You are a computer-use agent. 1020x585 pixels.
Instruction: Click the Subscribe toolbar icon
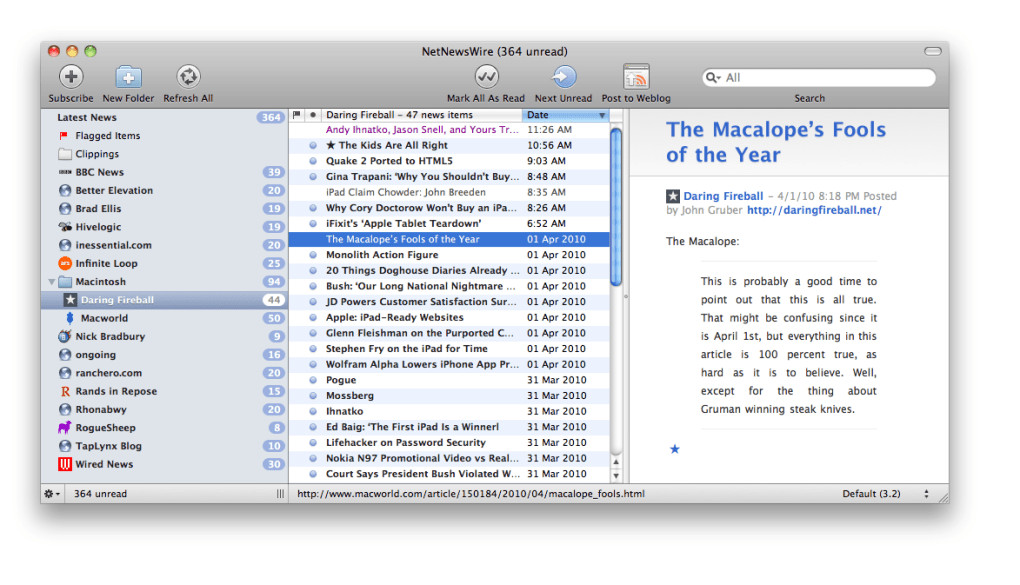tap(70, 77)
